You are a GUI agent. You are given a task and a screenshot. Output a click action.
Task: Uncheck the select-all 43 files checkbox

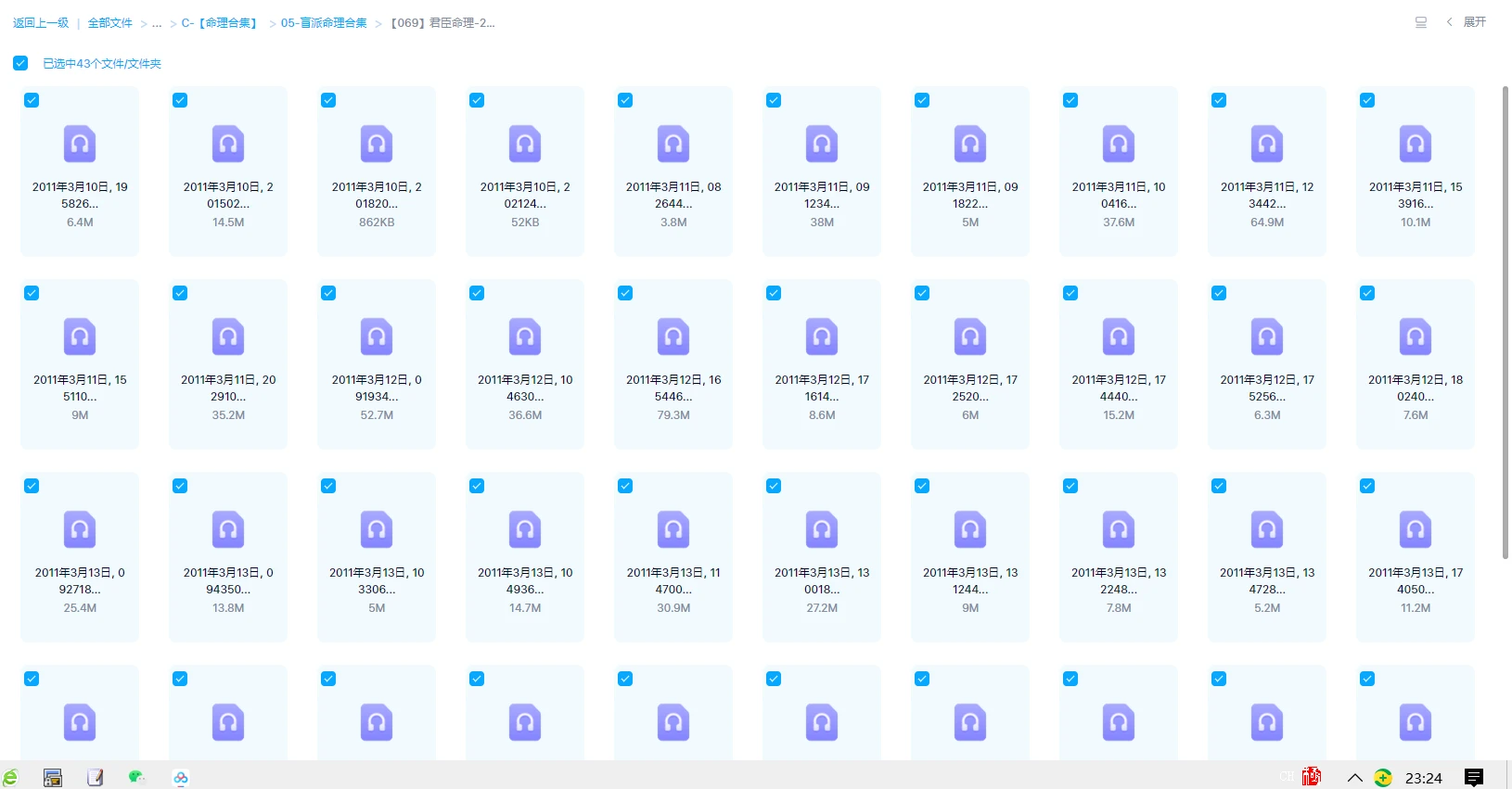[x=20, y=63]
